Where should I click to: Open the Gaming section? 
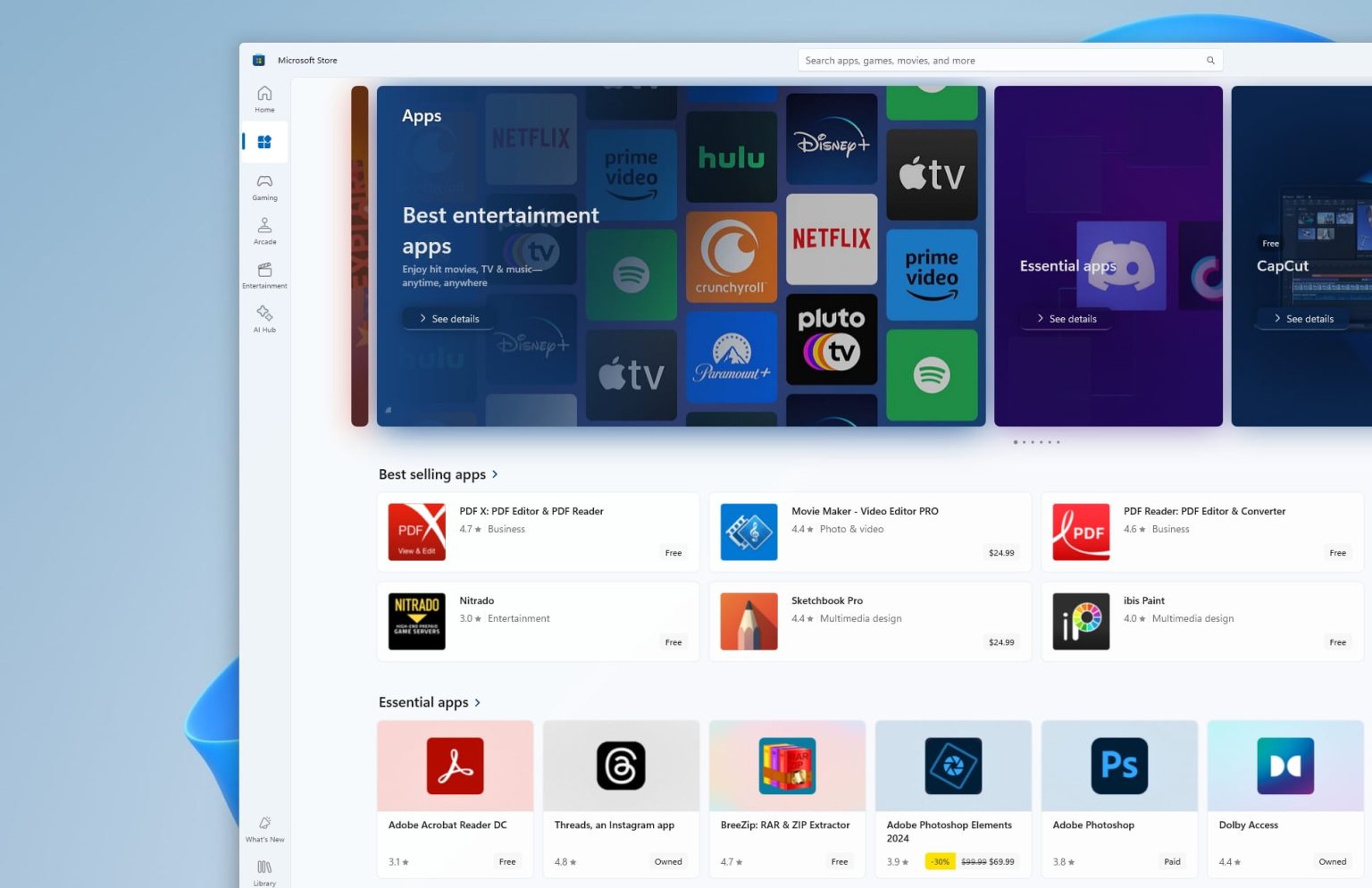coord(264,187)
